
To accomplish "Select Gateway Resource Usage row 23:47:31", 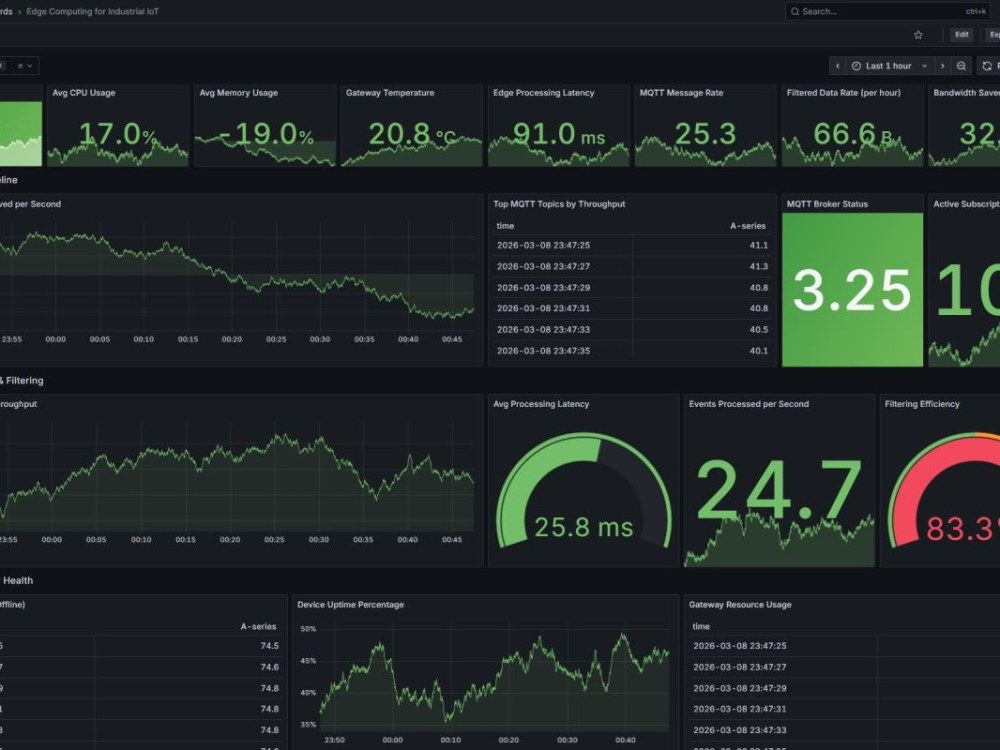I will pyautogui.click(x=844, y=709).
